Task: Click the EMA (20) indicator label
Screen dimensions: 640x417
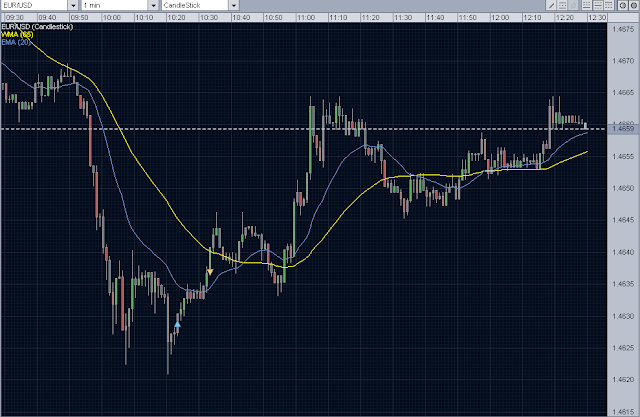Action: 16,42
